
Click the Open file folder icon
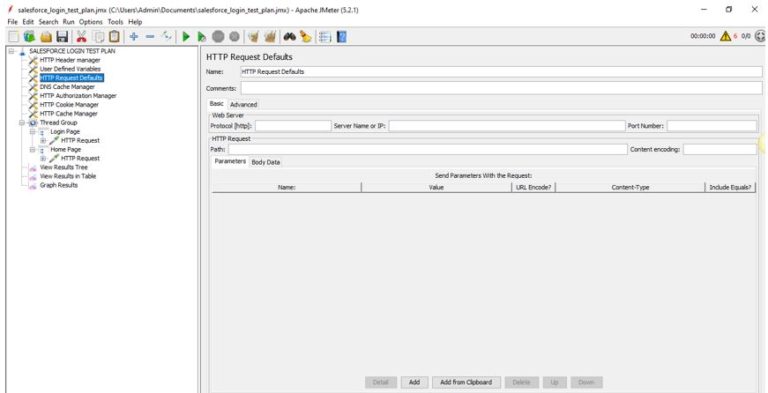(x=46, y=36)
